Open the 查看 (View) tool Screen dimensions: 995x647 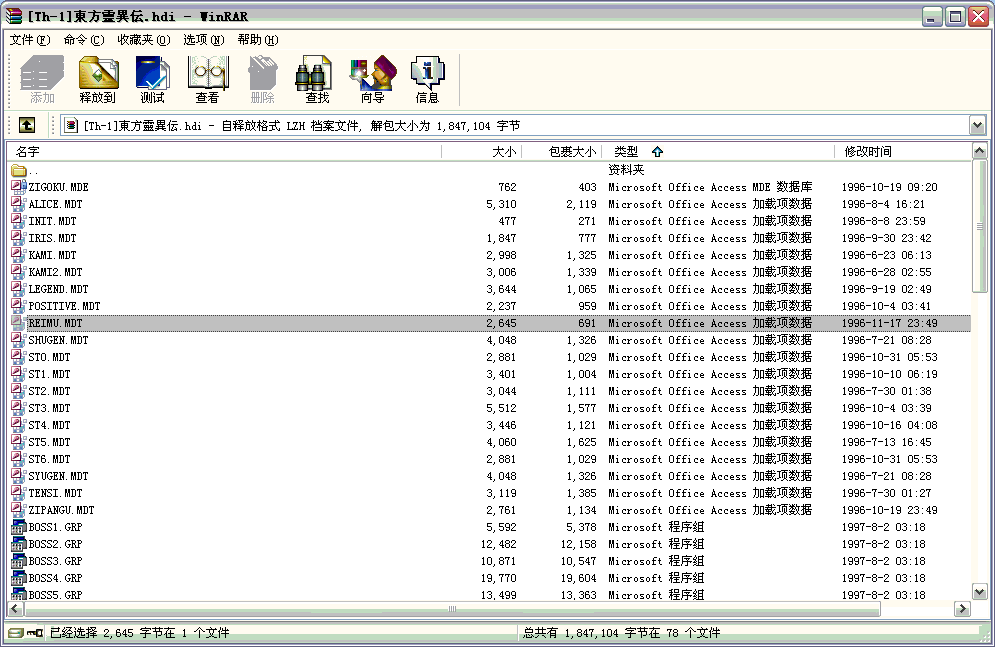(x=208, y=79)
